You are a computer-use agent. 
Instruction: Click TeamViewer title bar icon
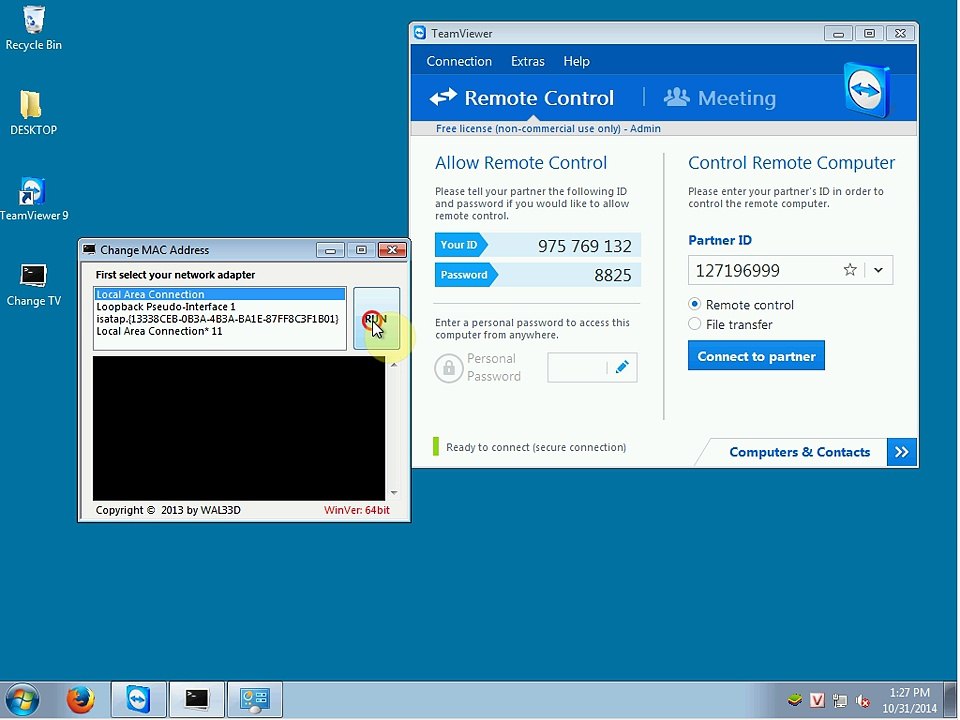pos(420,33)
